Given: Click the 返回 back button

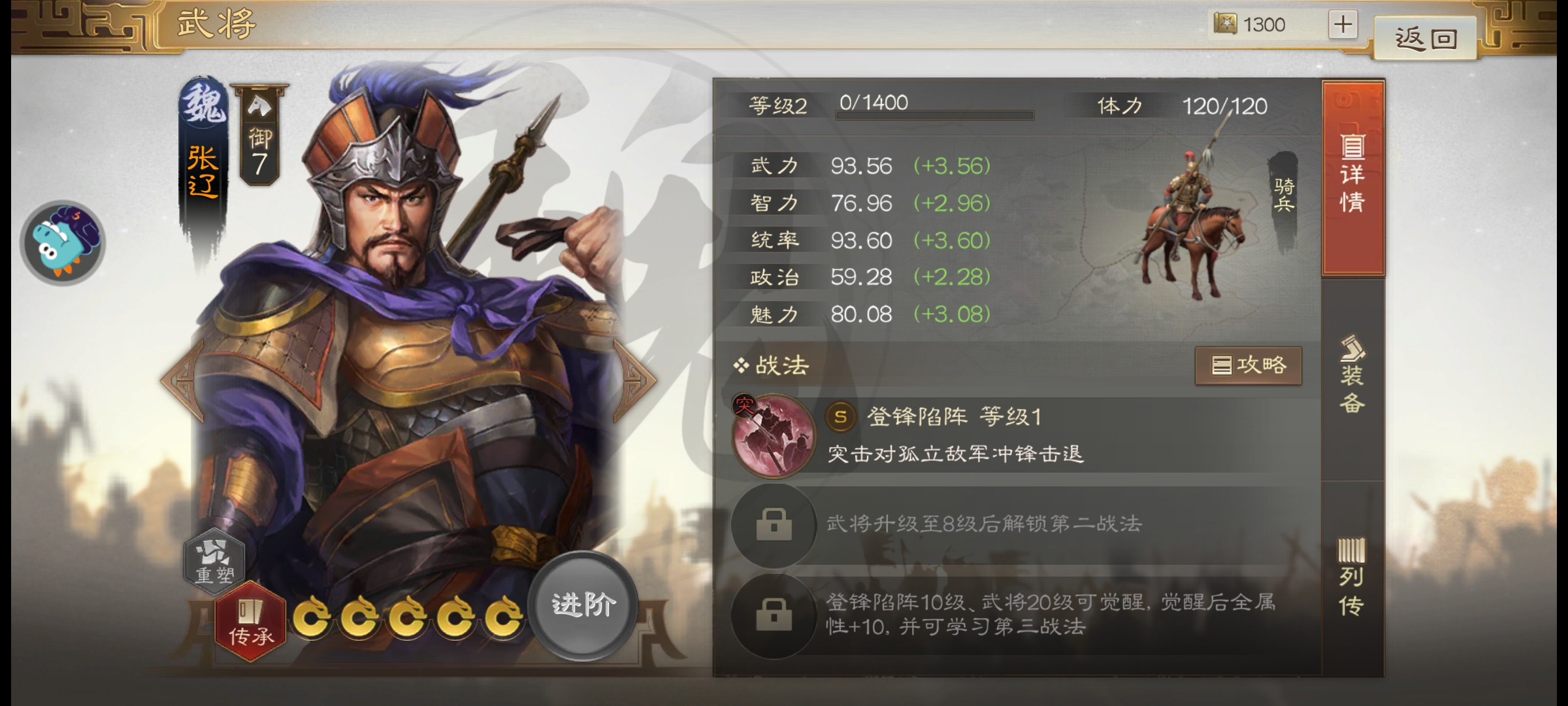Looking at the screenshot, I should coord(1426,39).
